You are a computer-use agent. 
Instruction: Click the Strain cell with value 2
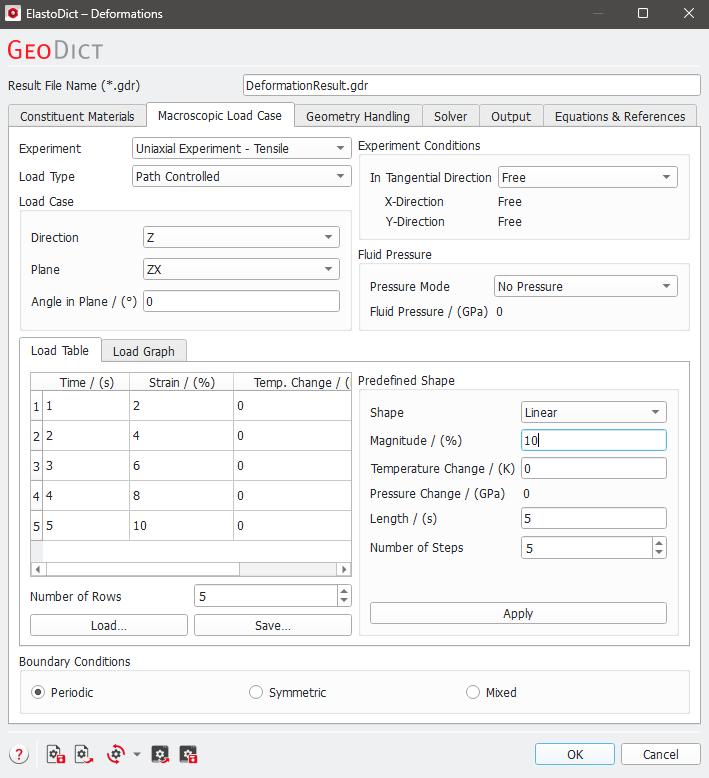[181, 406]
